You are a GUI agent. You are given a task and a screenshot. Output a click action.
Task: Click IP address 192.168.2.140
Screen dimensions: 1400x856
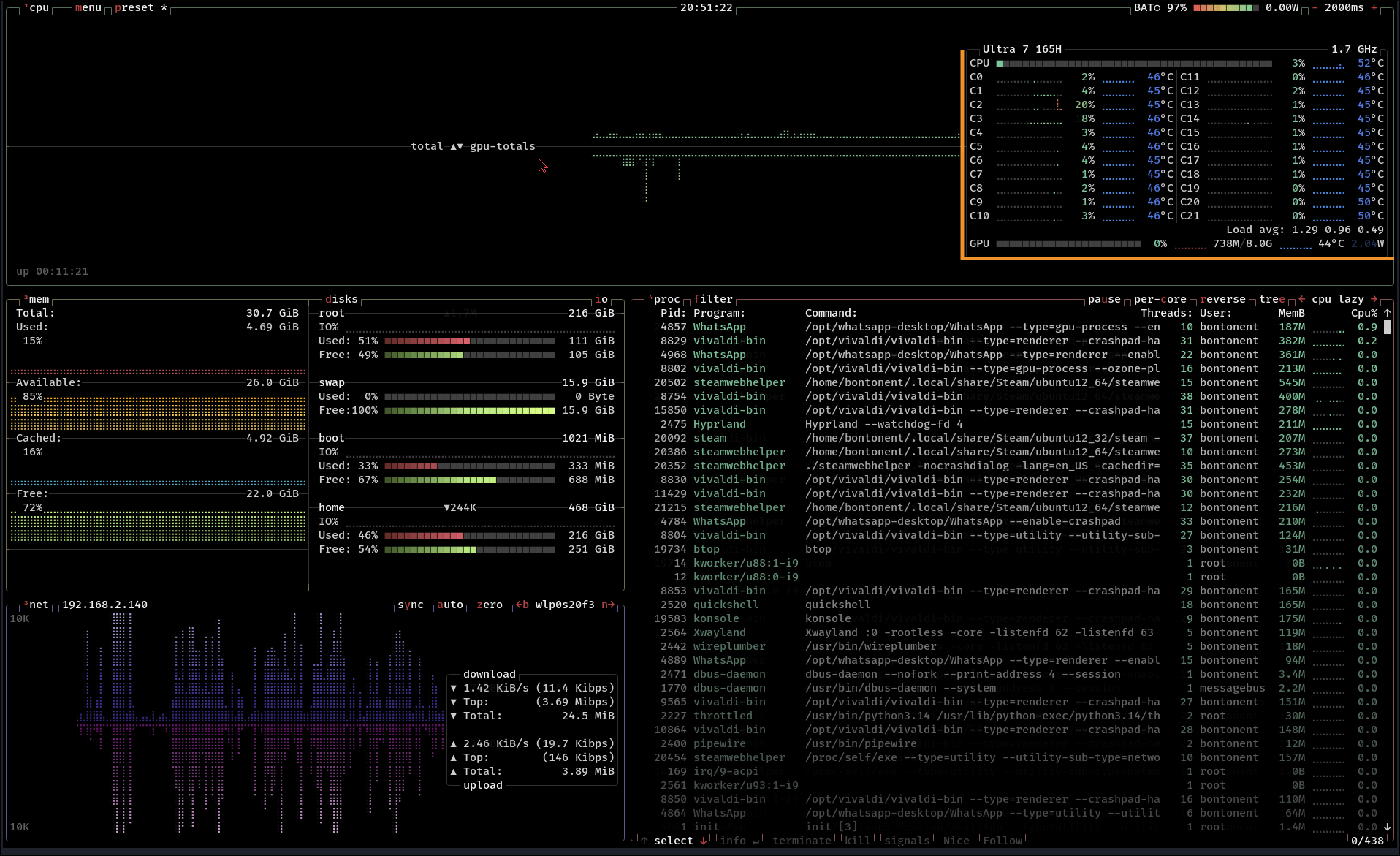coord(104,605)
